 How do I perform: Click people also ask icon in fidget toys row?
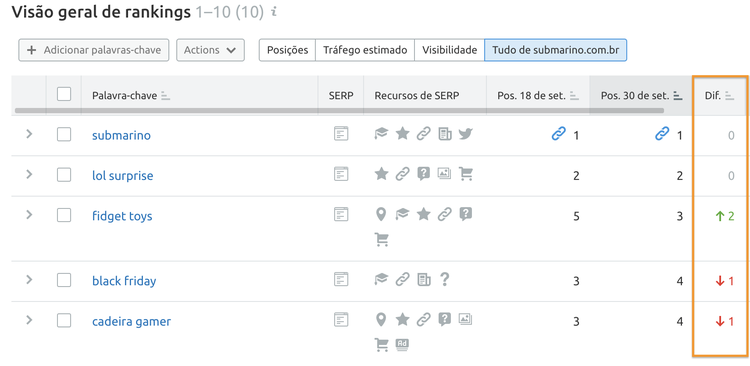(466, 214)
